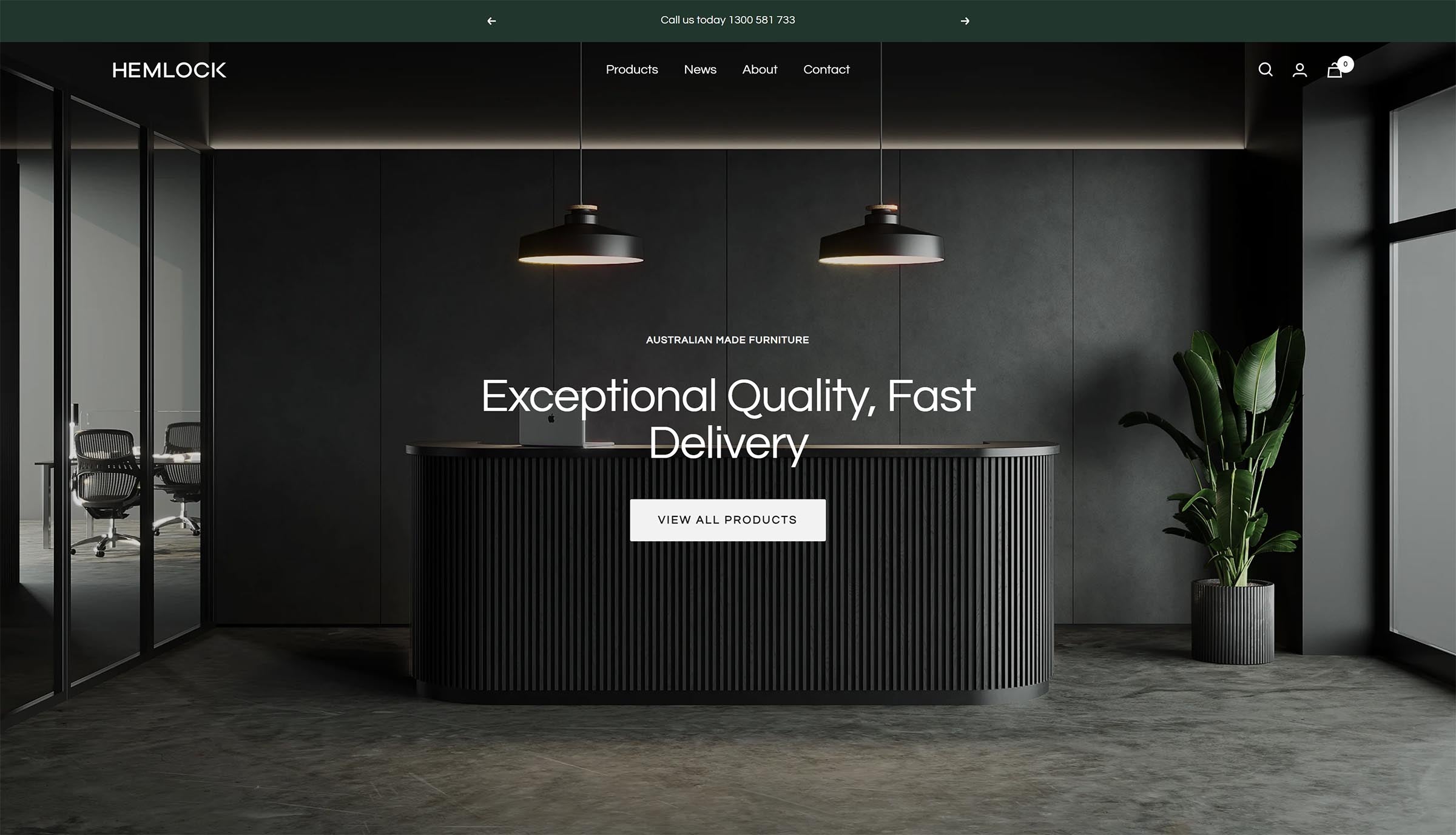Show the next announcement with right arrow
The height and width of the screenshot is (835, 1456).
click(x=965, y=21)
